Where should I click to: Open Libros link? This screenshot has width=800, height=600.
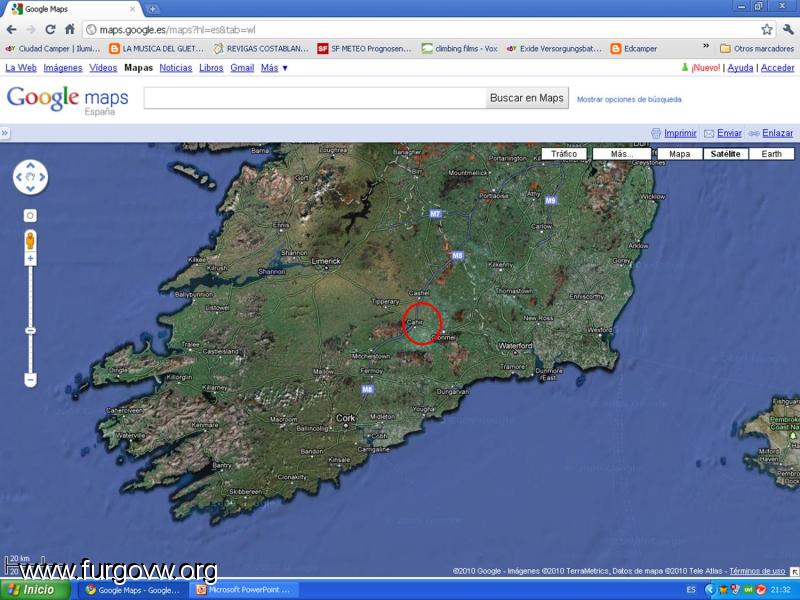tap(211, 68)
